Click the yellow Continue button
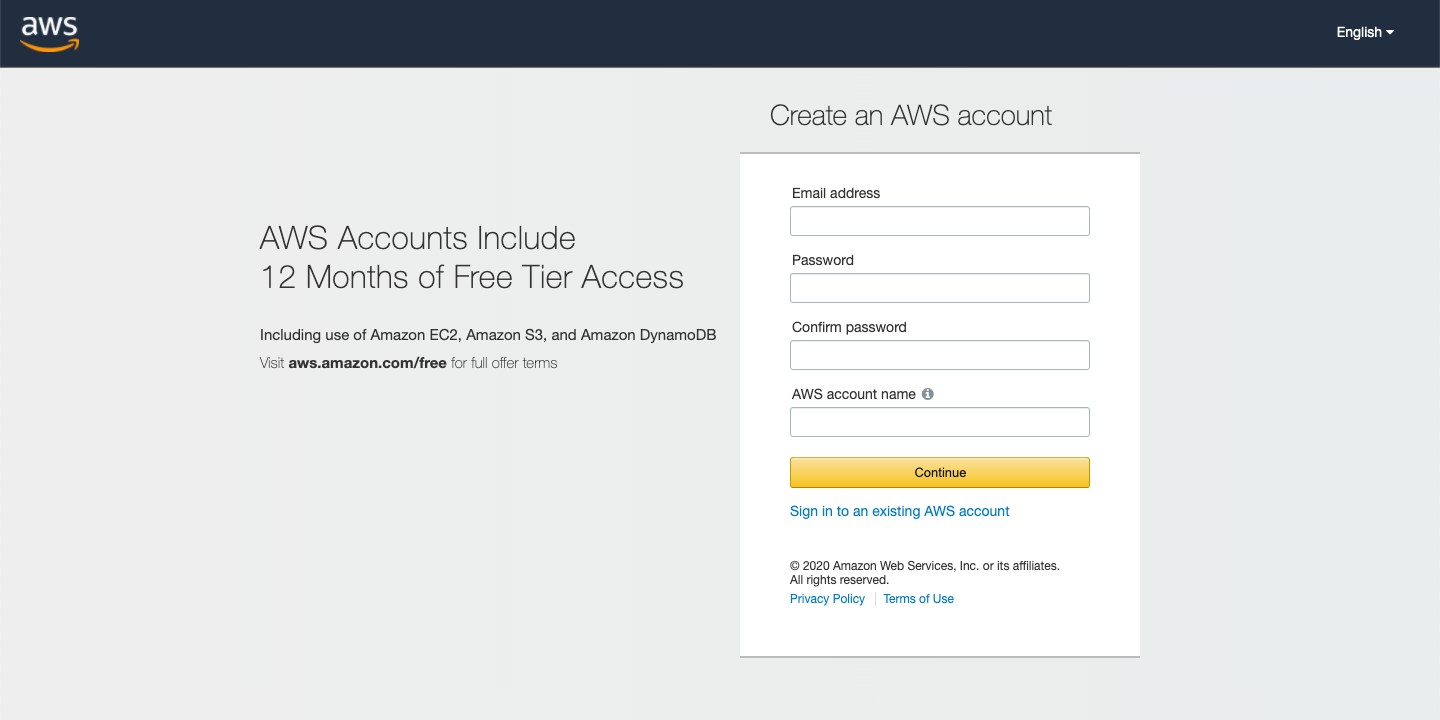 [x=940, y=472]
